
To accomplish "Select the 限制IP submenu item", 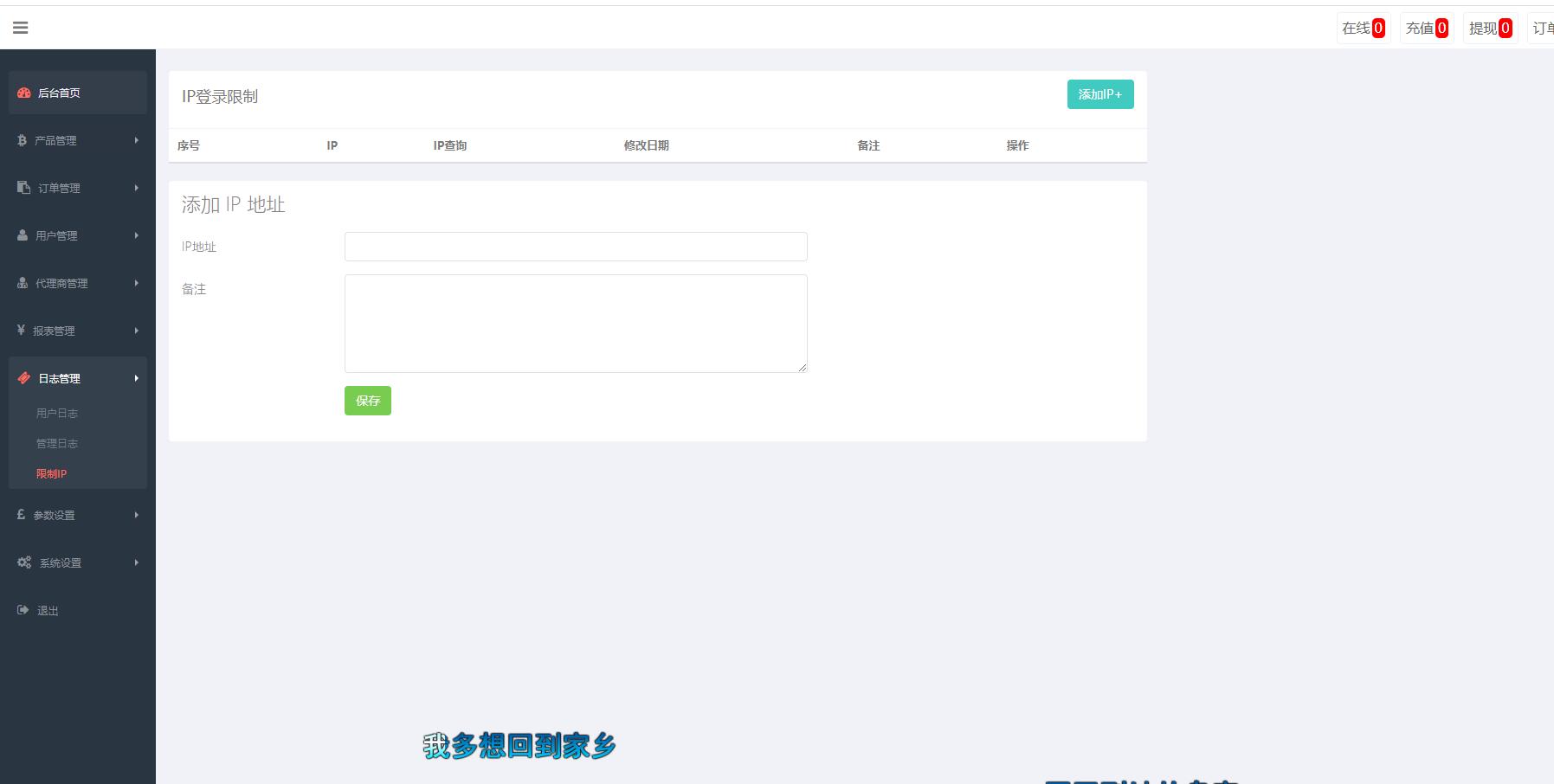I will (x=52, y=474).
